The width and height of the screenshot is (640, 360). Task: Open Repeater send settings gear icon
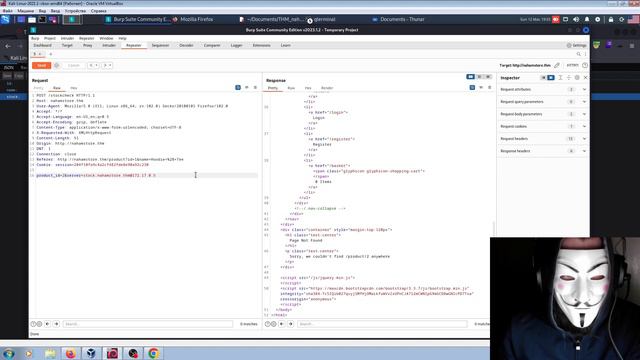tap(57, 65)
